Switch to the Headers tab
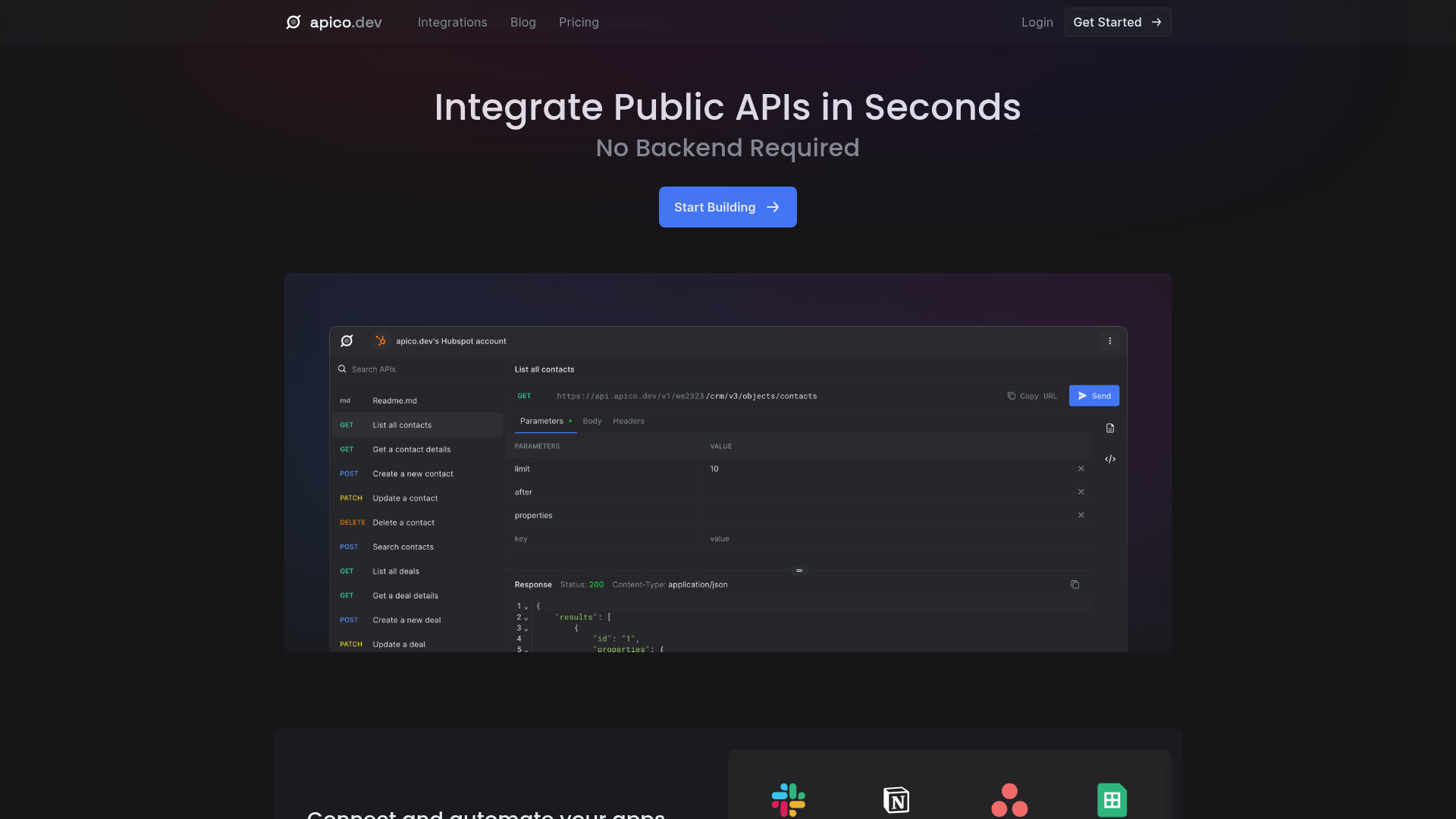 (x=628, y=421)
